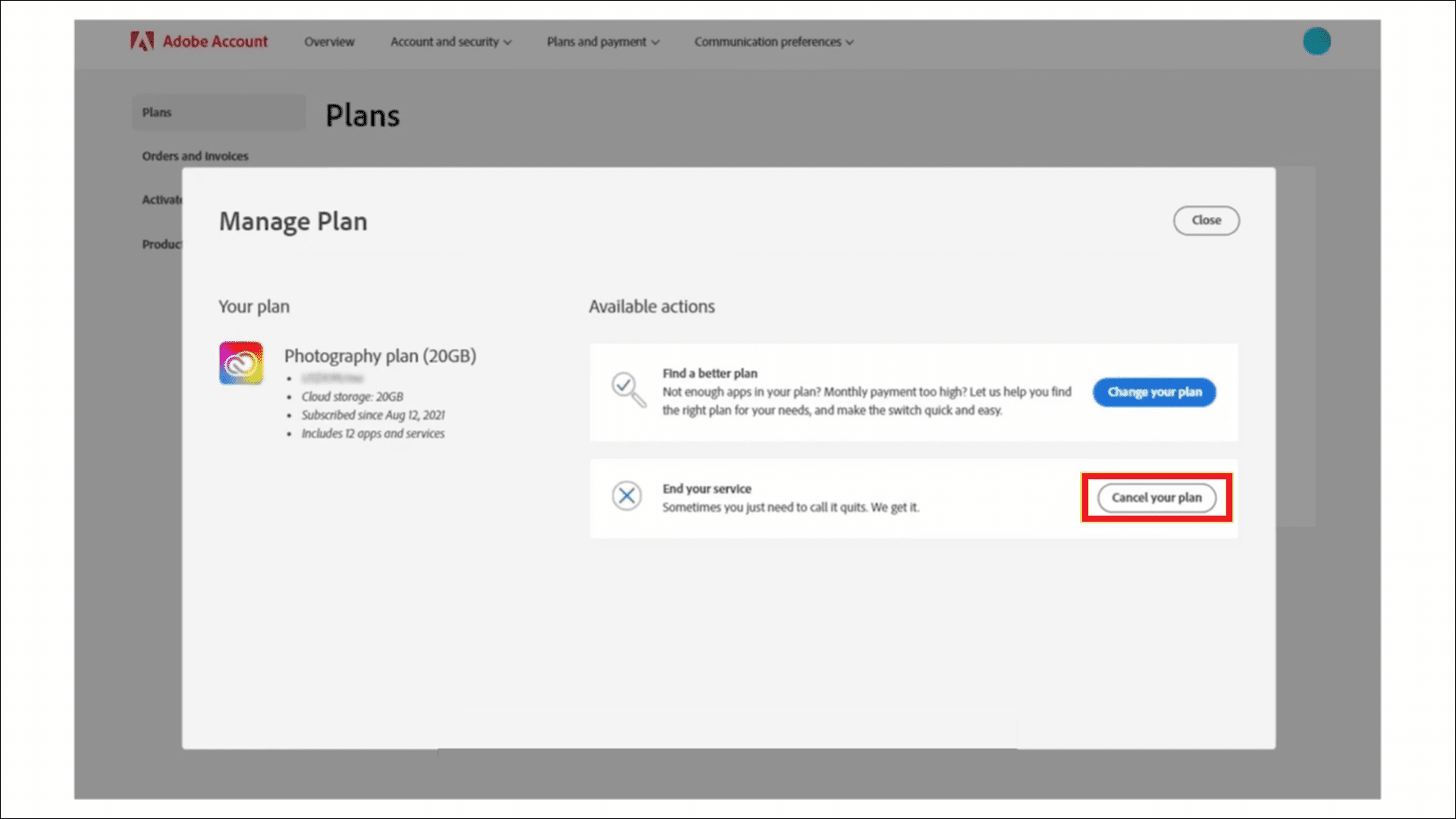The width and height of the screenshot is (1456, 819).
Task: Expand Plans and payment dropdown
Action: point(603,42)
